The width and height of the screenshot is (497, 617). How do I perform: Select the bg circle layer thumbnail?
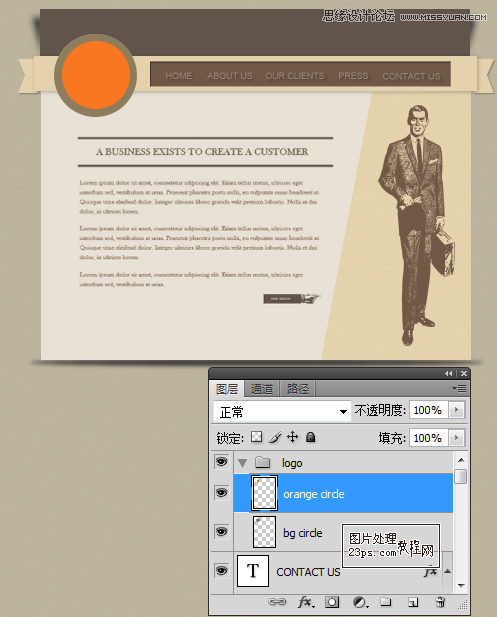pyautogui.click(x=264, y=532)
